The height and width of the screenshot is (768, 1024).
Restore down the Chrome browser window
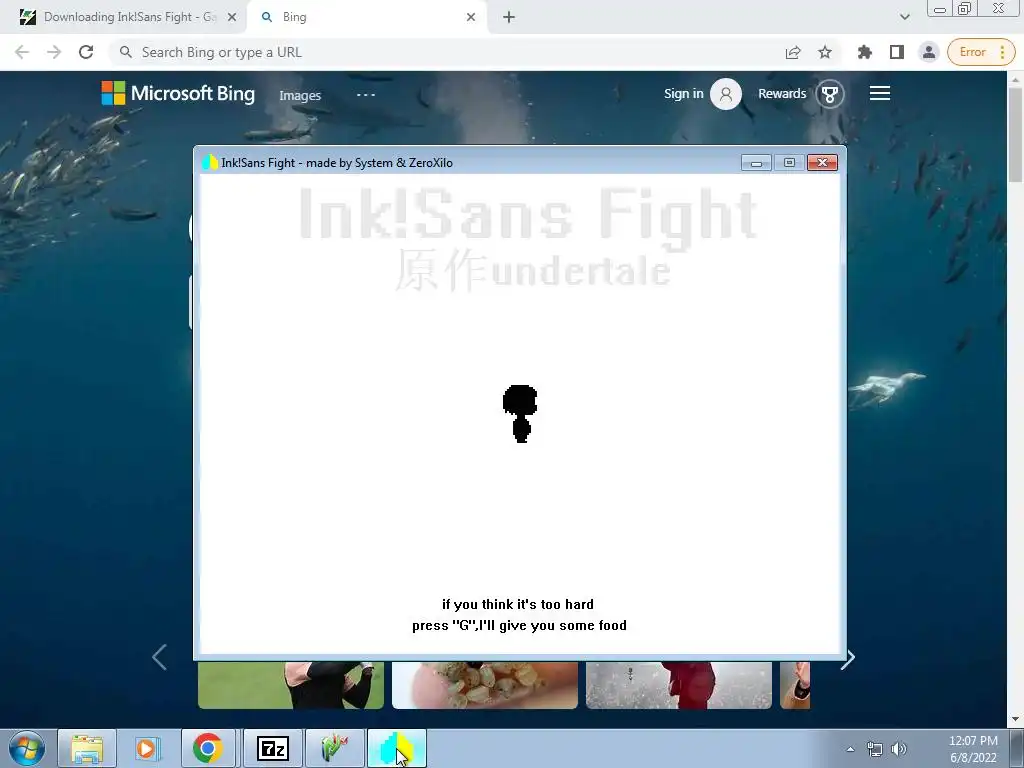(x=965, y=9)
